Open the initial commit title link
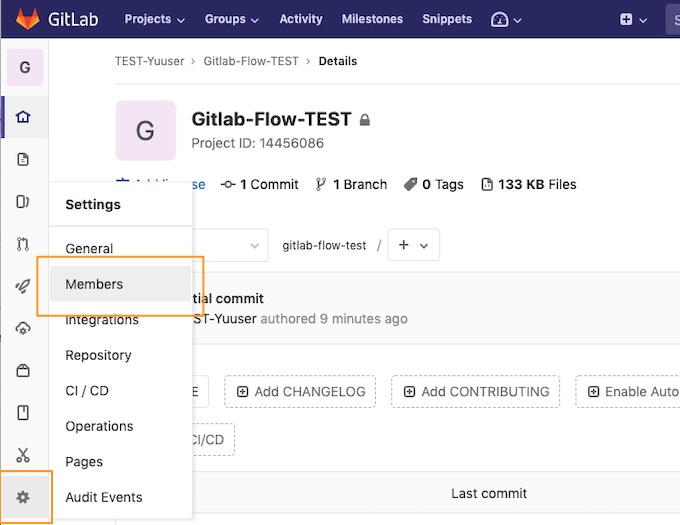 pos(228,298)
